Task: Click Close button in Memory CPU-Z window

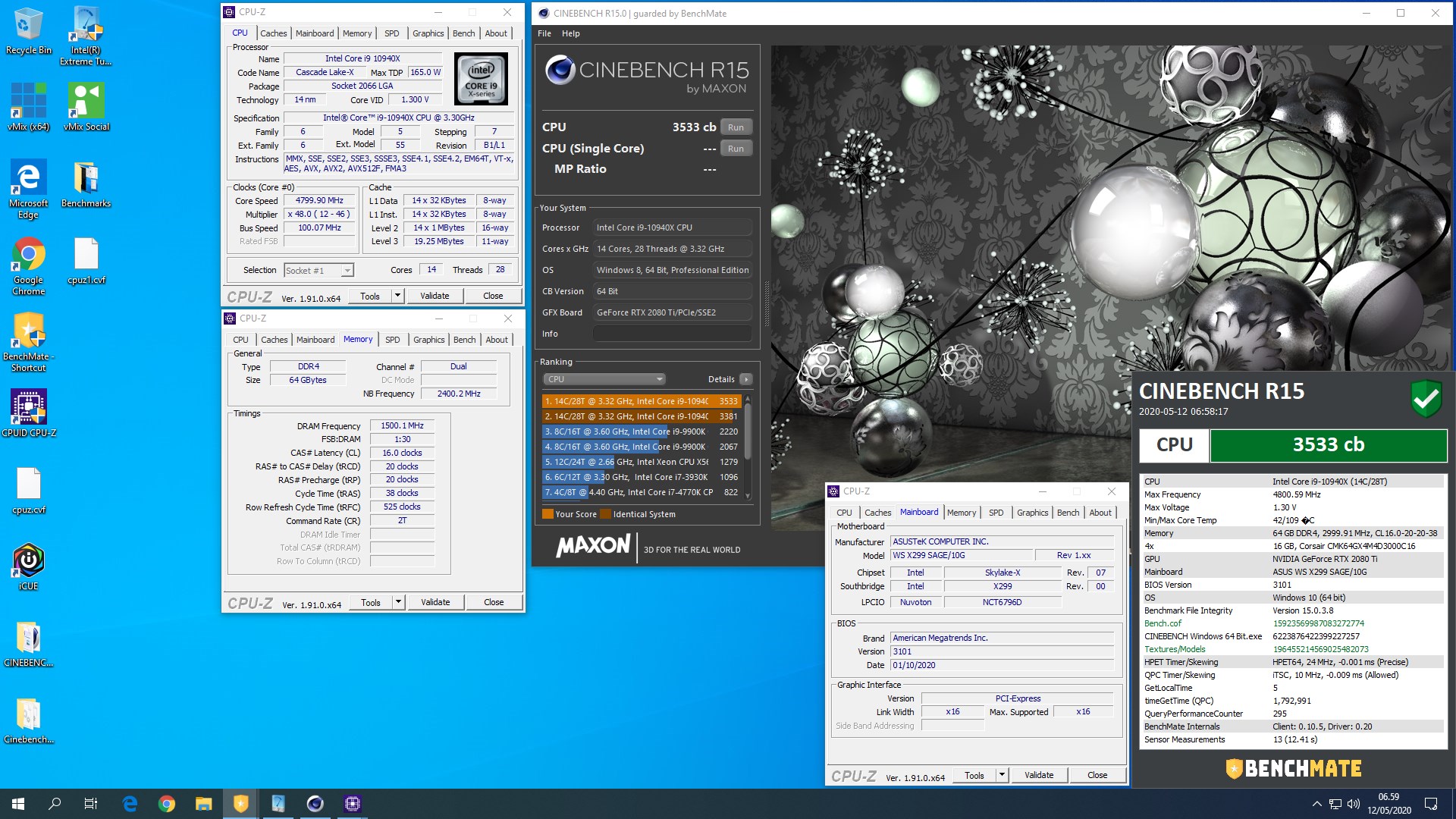Action: [494, 602]
